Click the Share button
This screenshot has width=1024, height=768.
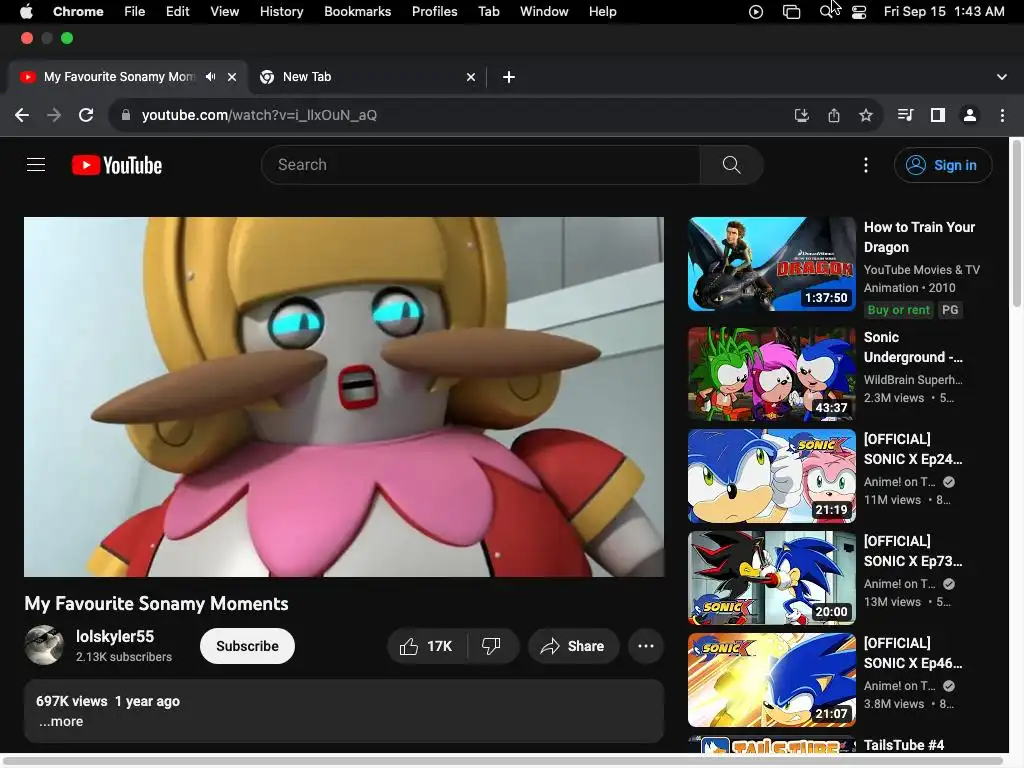coord(573,647)
